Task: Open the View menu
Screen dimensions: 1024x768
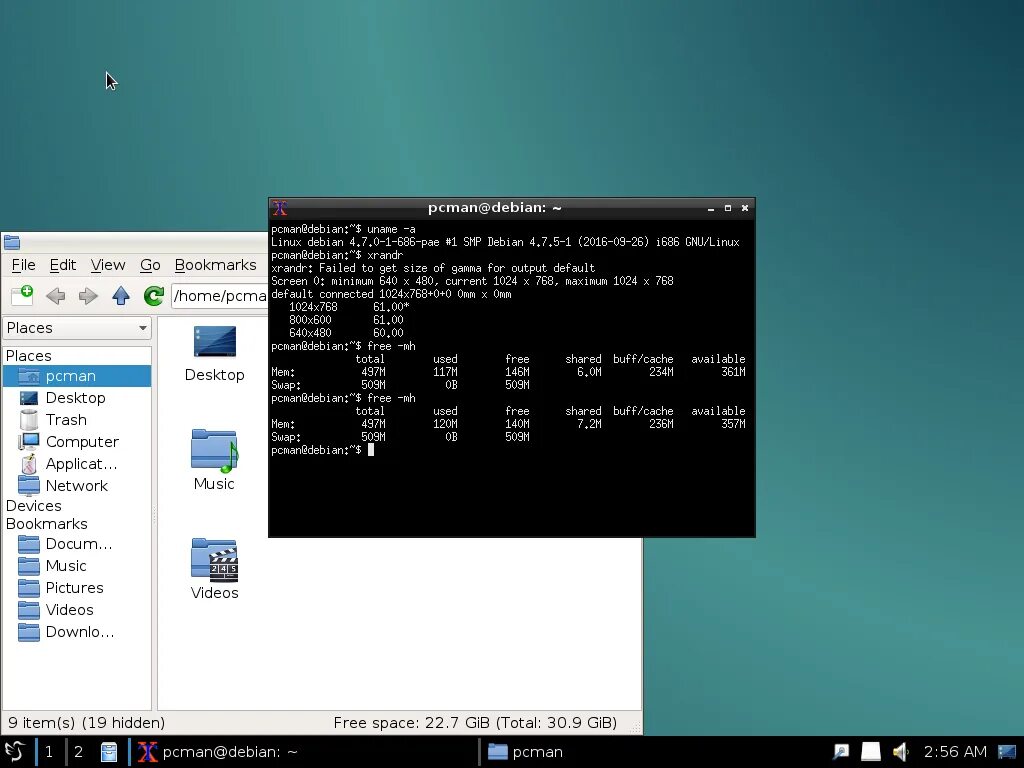Action: (x=108, y=265)
